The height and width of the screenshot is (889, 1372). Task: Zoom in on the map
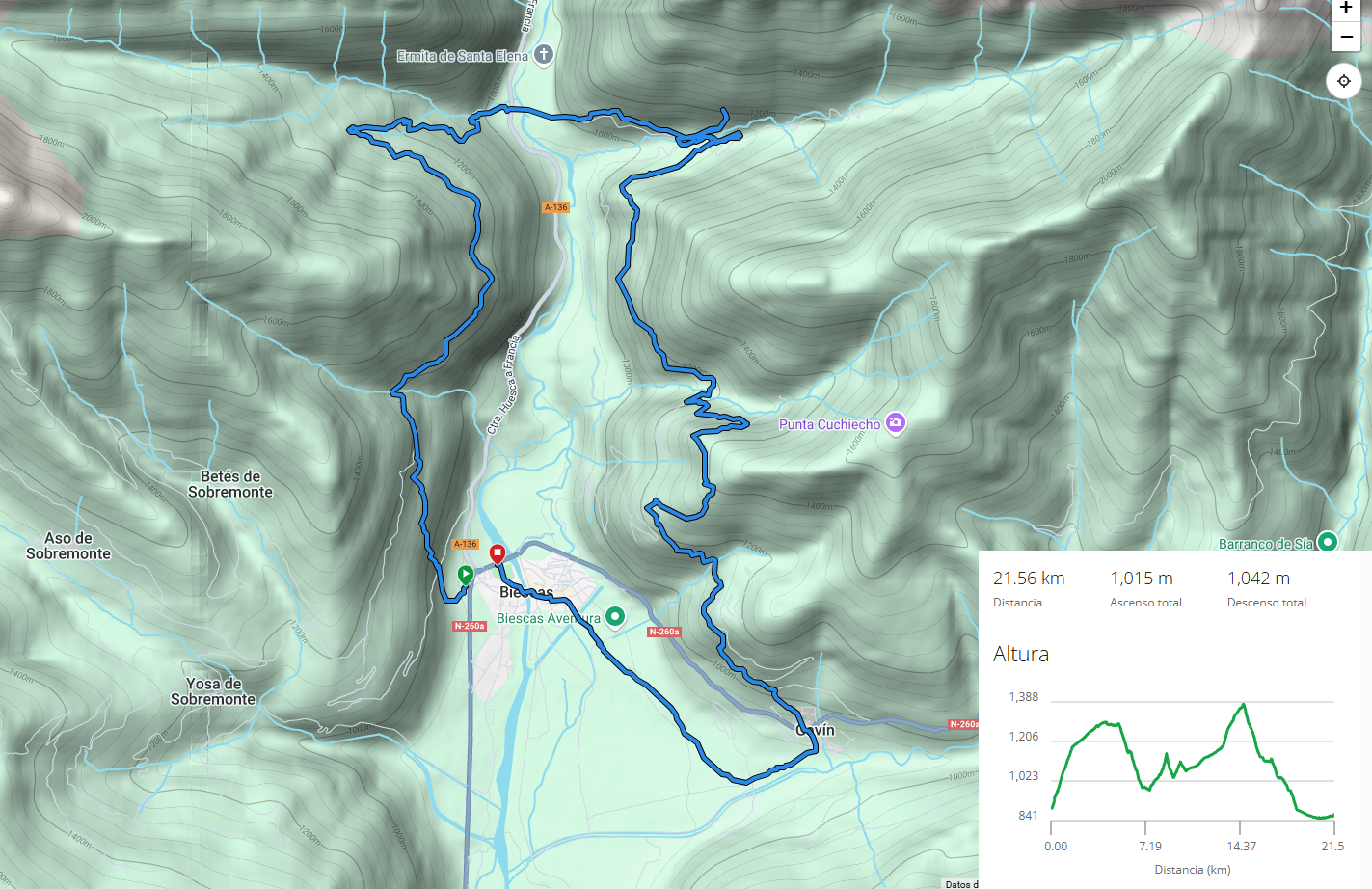pyautogui.click(x=1346, y=9)
